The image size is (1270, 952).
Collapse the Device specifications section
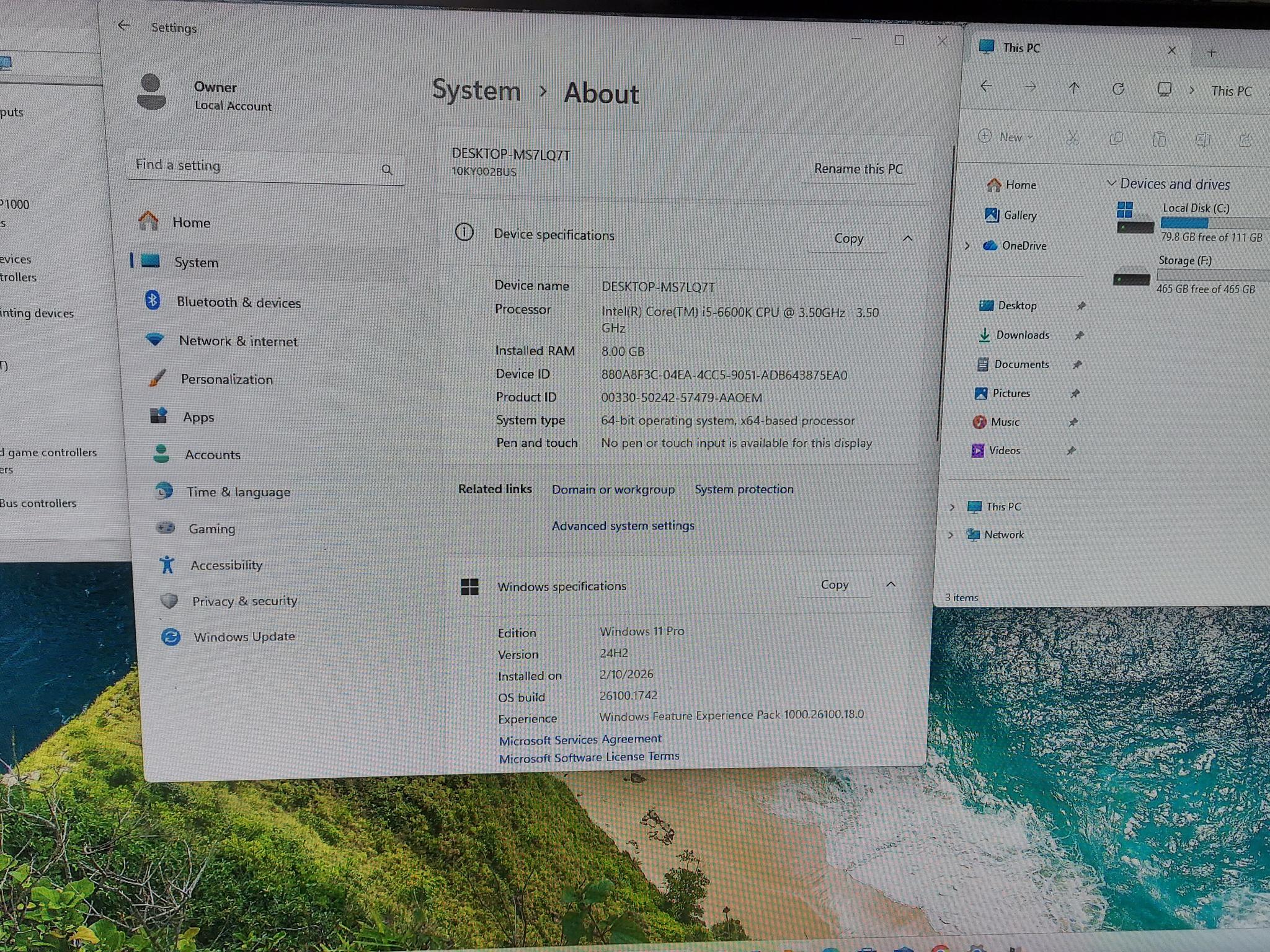pos(908,239)
